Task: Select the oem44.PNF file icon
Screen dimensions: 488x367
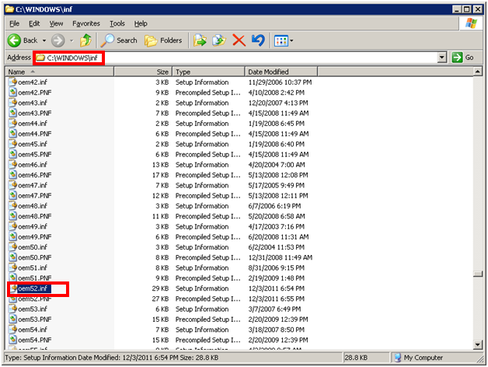Action: [x=13, y=133]
